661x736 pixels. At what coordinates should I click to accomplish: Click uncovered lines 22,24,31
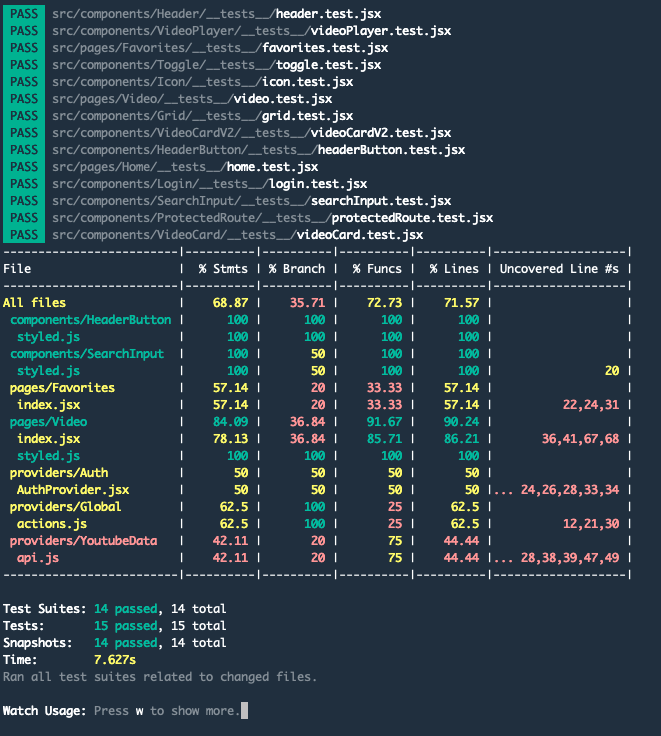pos(591,405)
